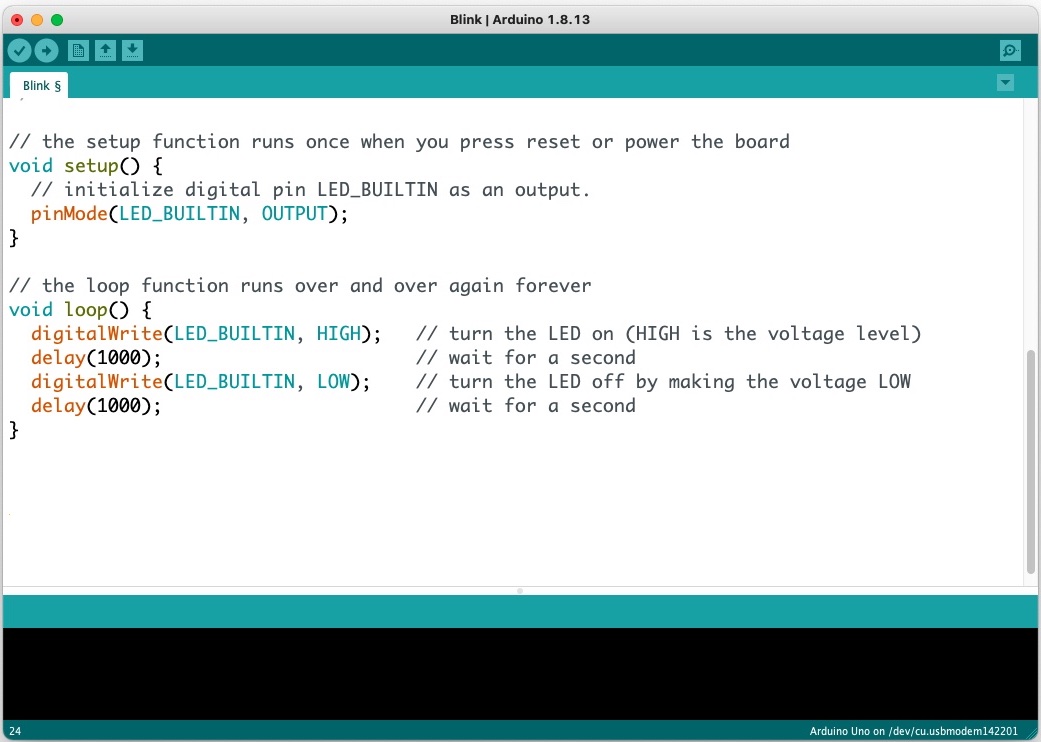The image size is (1041, 742).
Task: Expand the tab options dropdown arrow
Action: click(1005, 83)
